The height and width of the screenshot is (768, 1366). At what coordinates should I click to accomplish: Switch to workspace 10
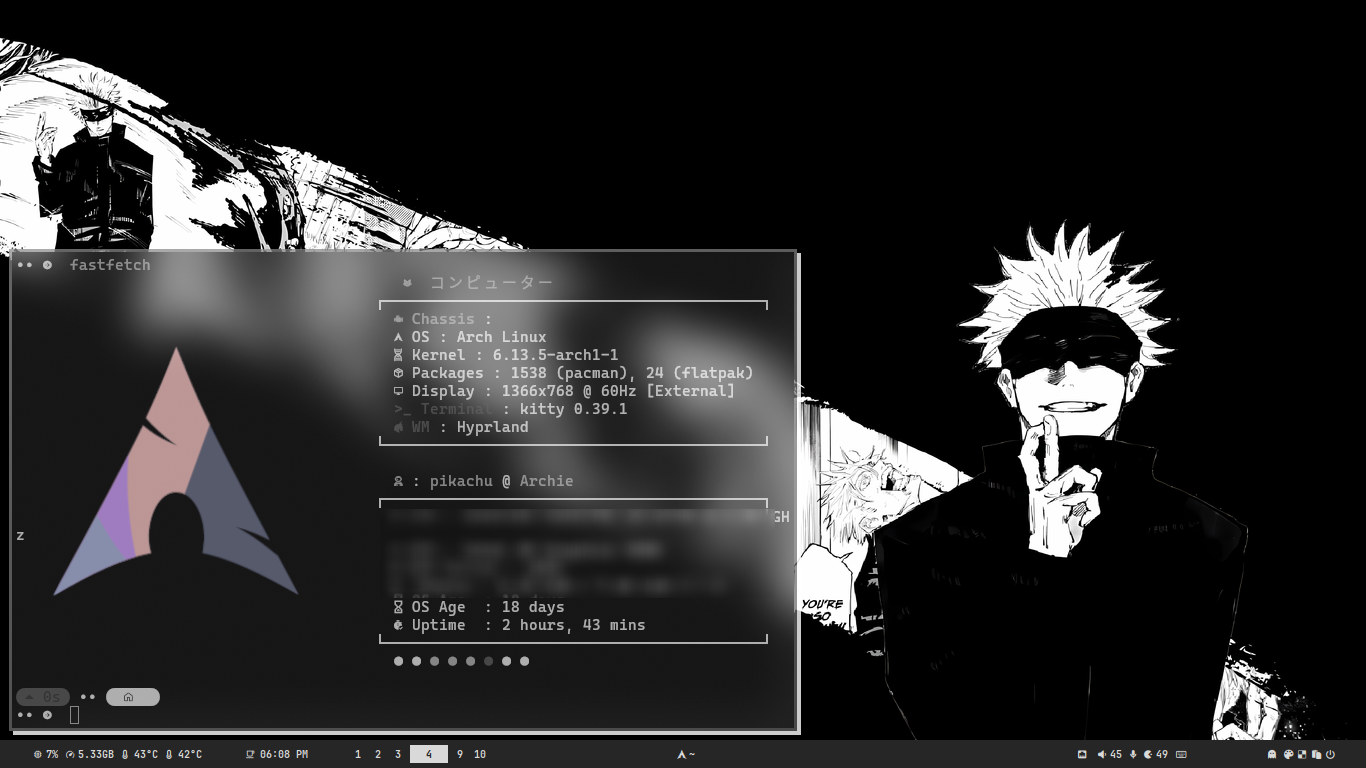point(480,754)
